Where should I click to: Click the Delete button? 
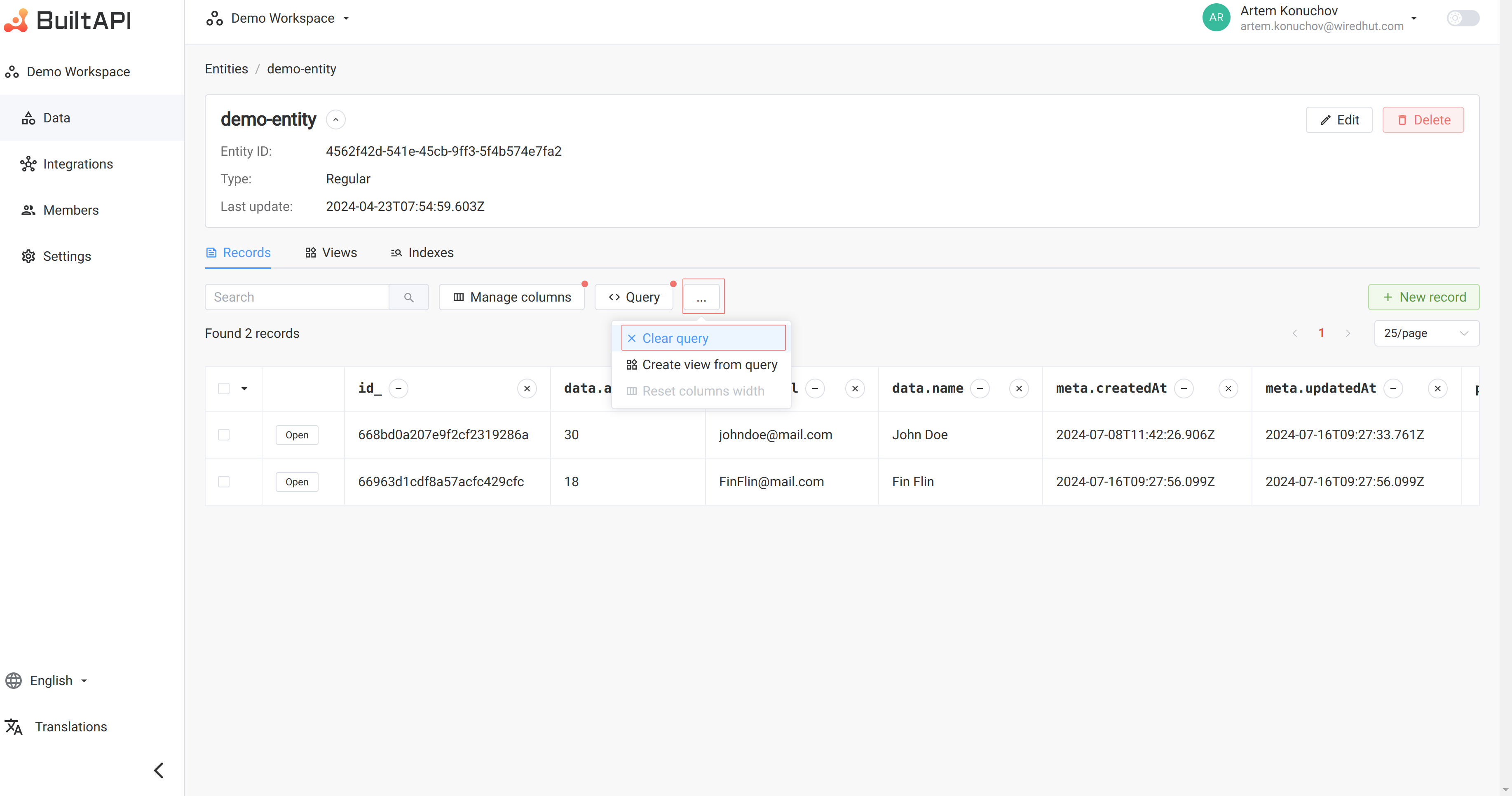(x=1423, y=120)
